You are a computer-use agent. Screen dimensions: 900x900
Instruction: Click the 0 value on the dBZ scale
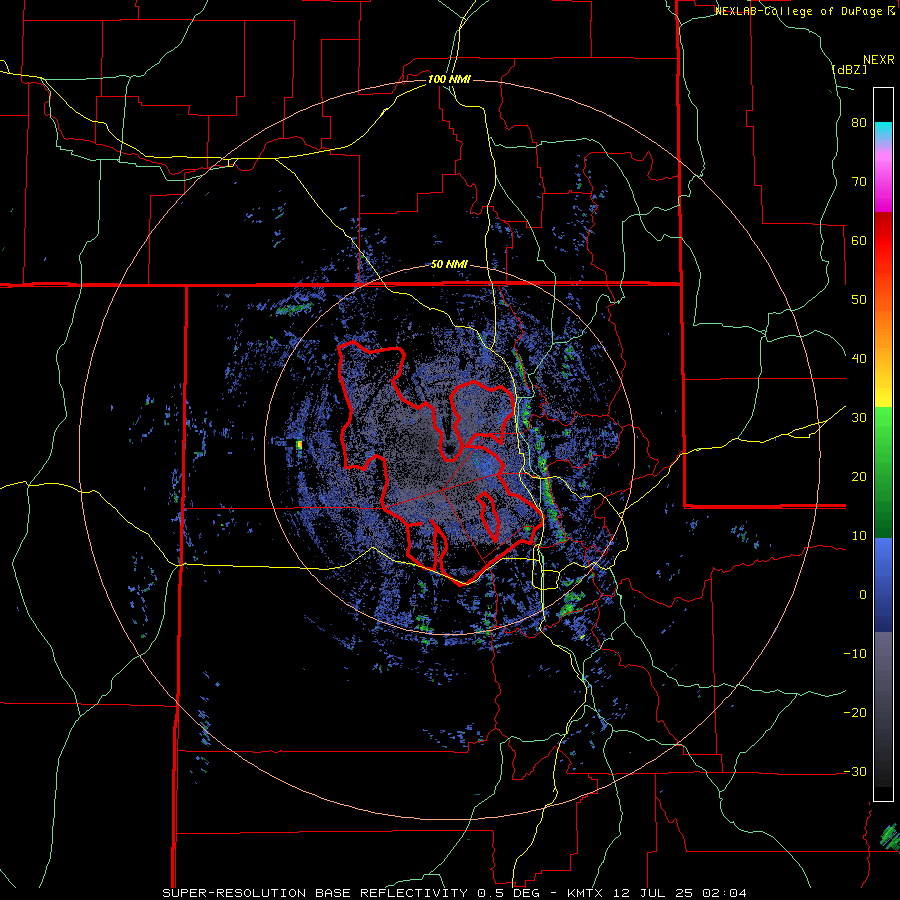(863, 595)
